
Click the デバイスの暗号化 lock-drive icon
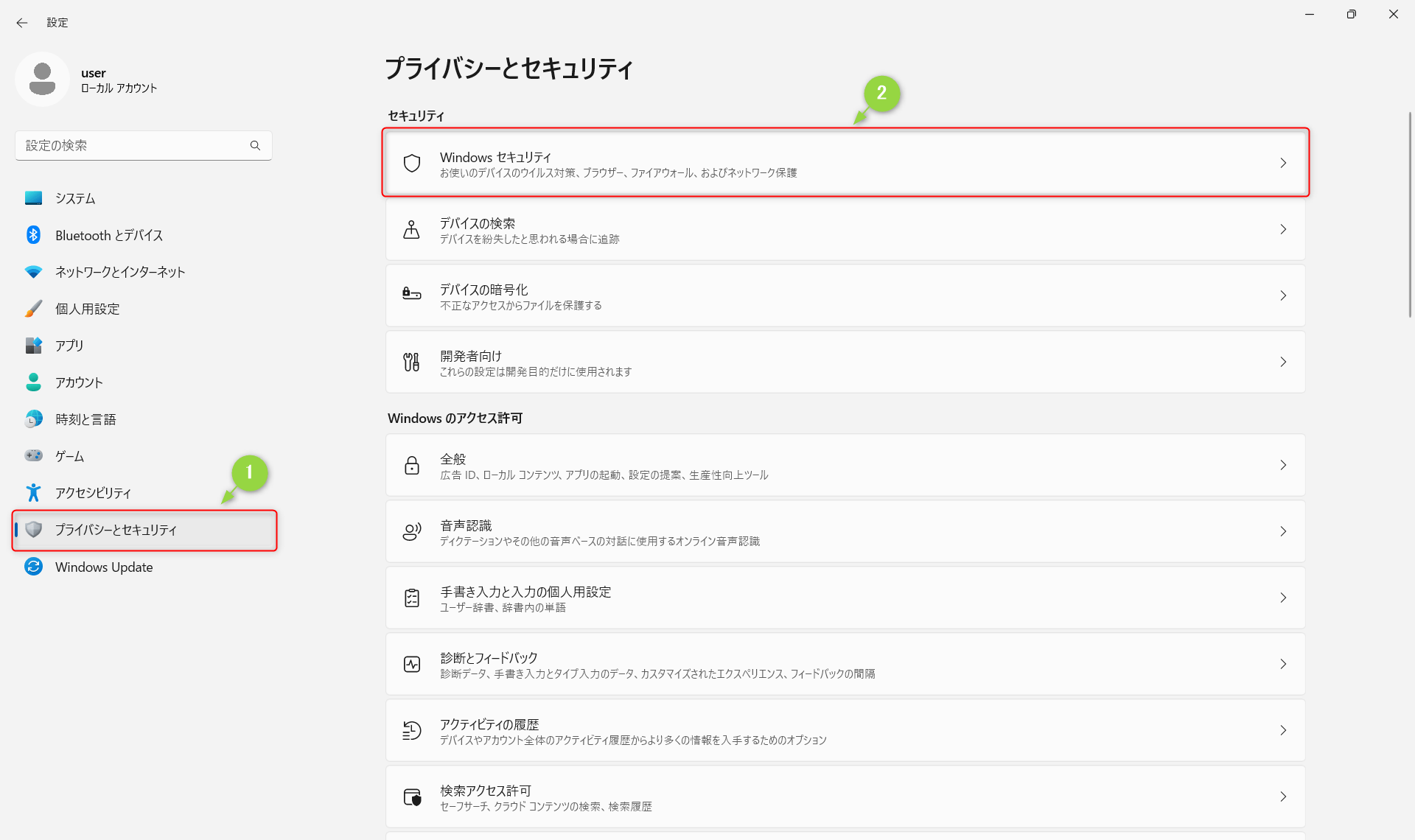tap(412, 295)
